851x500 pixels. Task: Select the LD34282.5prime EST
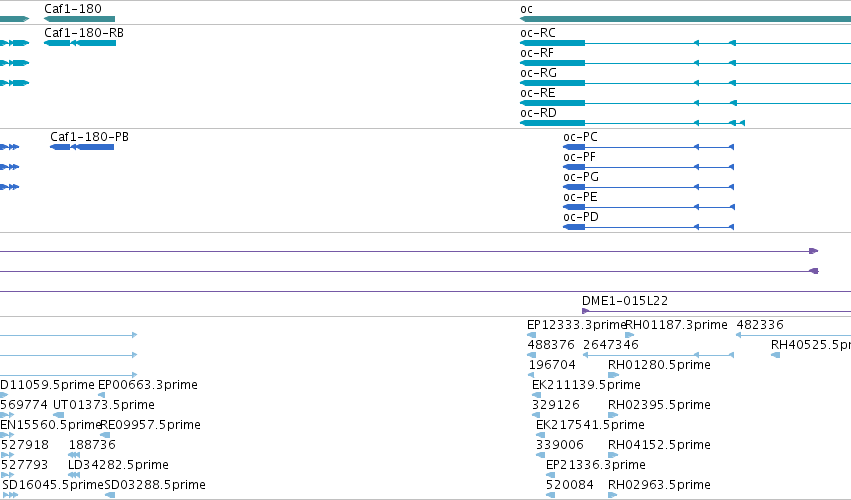point(118,465)
